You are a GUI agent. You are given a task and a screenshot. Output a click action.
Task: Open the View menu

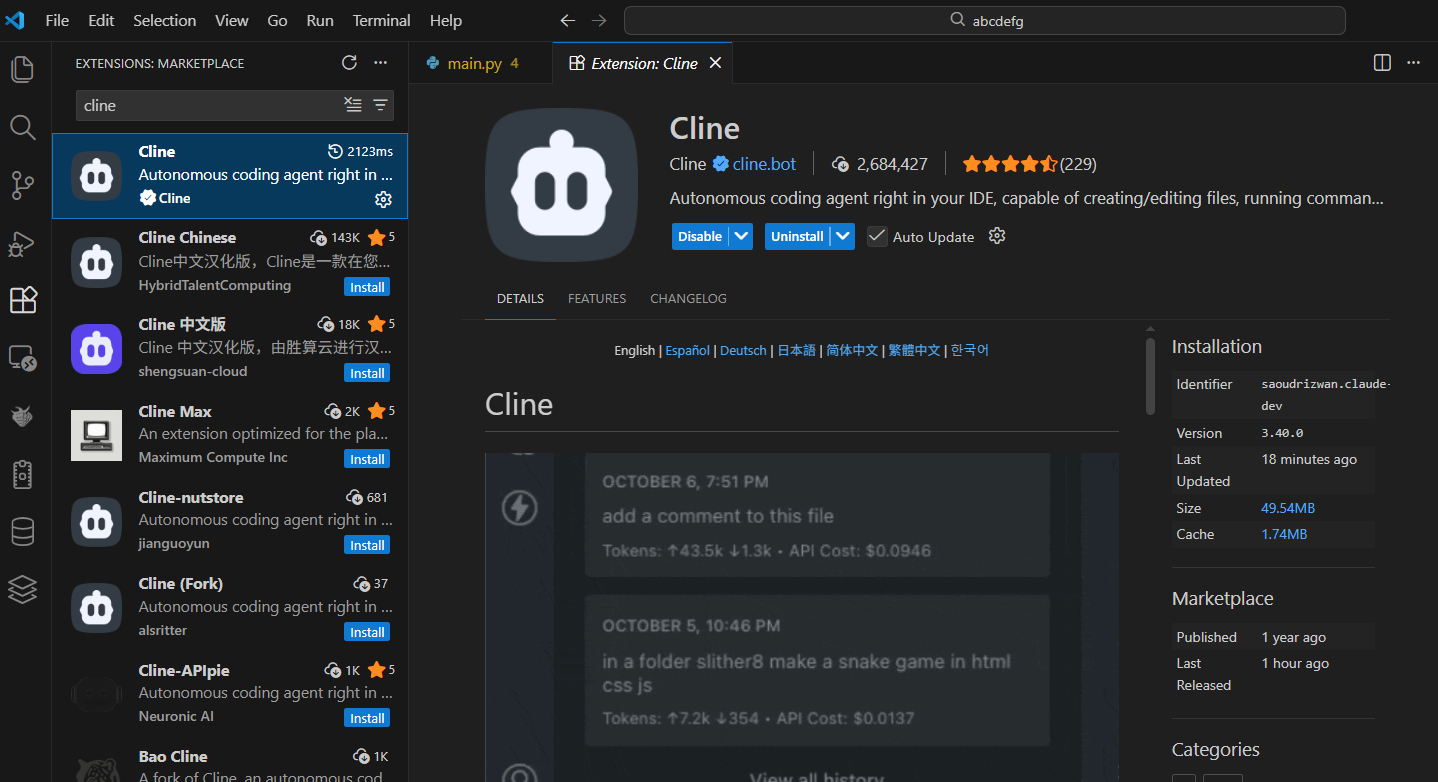click(232, 20)
